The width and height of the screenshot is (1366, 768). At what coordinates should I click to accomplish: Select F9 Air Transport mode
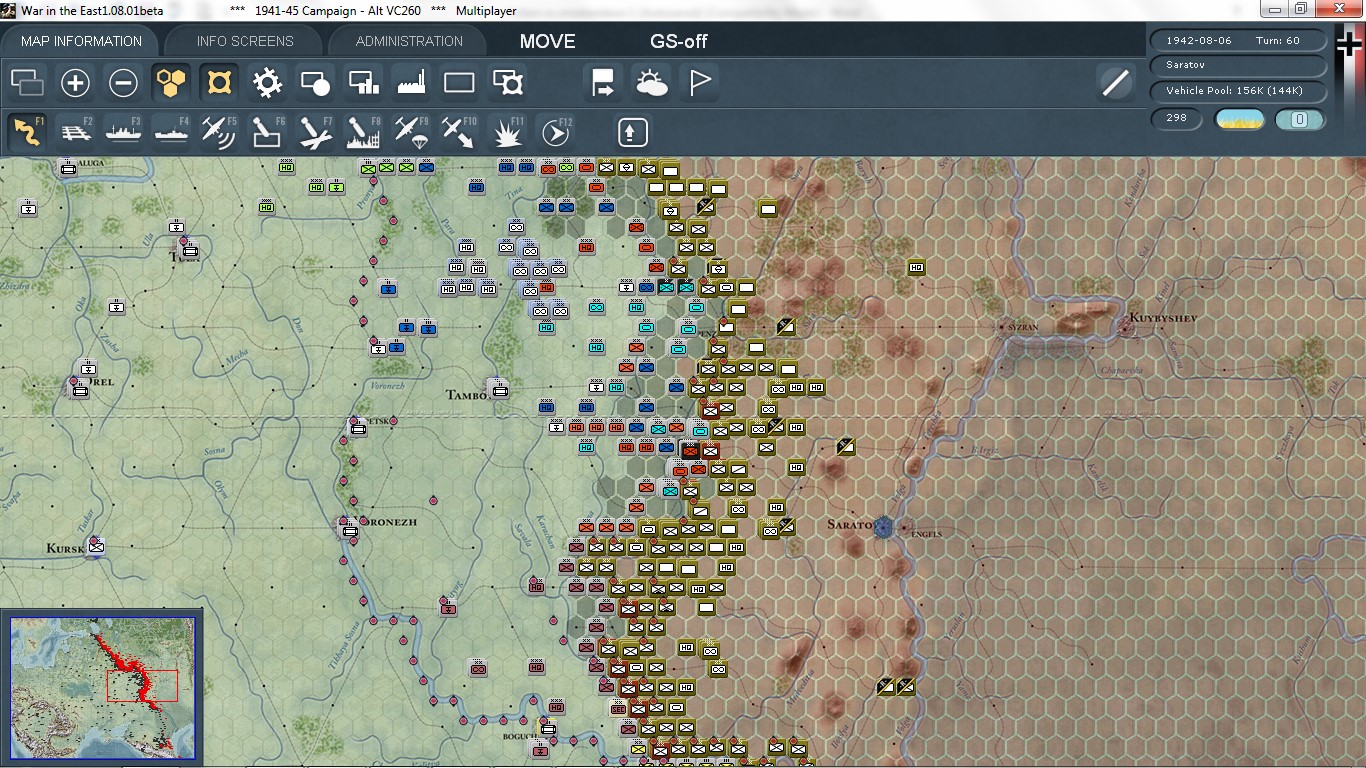pos(411,131)
